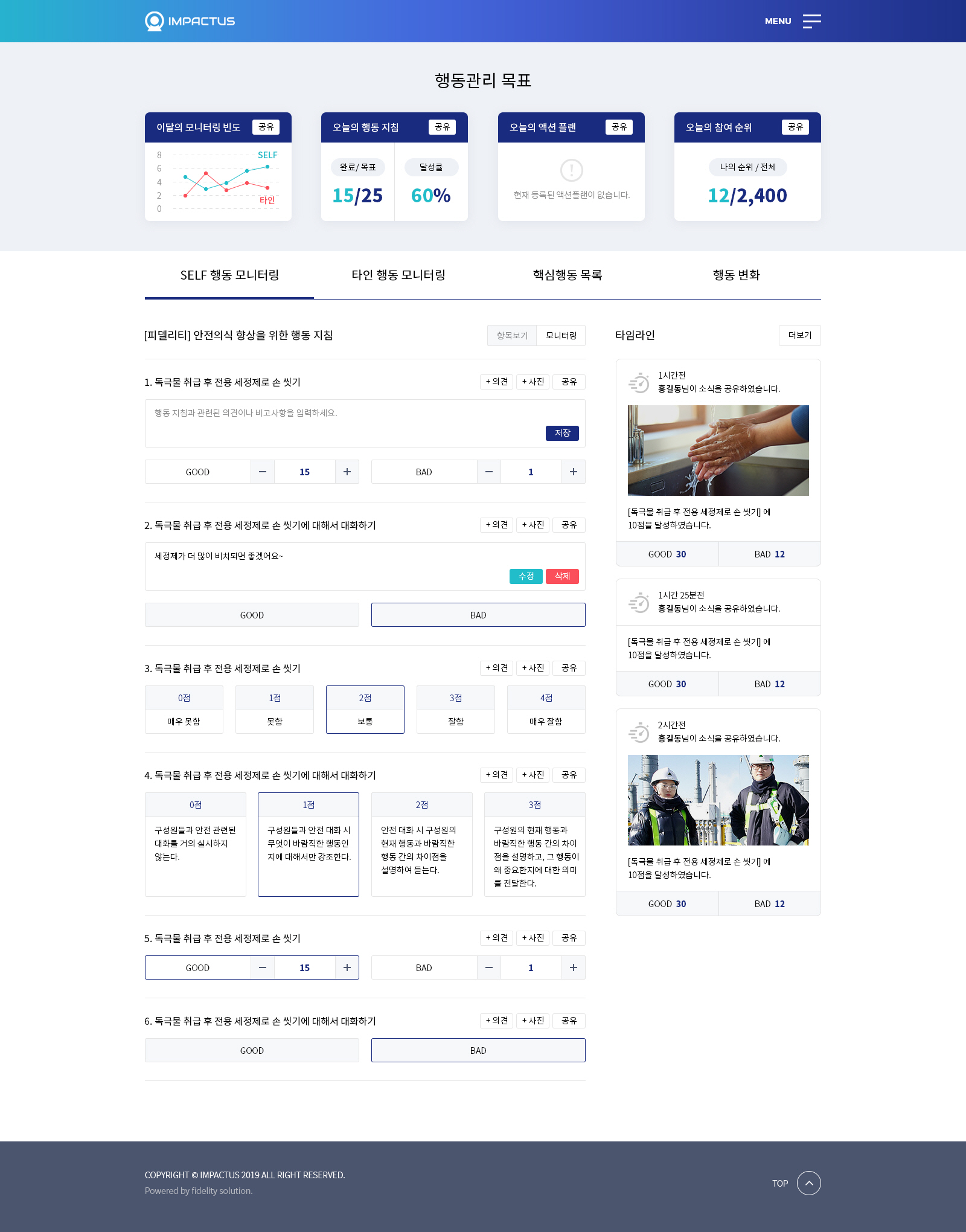Open the 행동 변화 tab
966x1232 pixels.
pyautogui.click(x=736, y=275)
